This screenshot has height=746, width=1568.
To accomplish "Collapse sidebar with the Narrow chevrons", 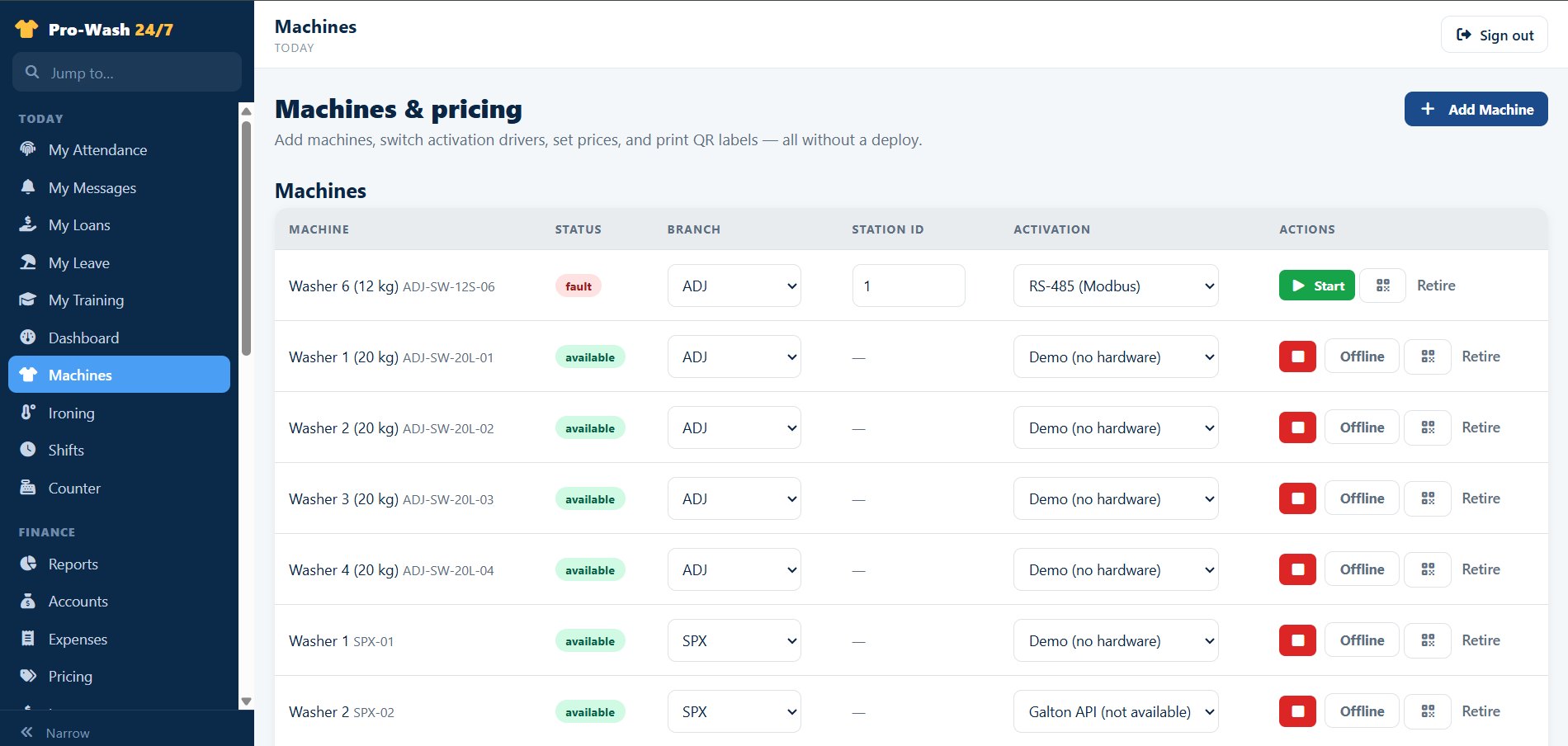I will 27,732.
